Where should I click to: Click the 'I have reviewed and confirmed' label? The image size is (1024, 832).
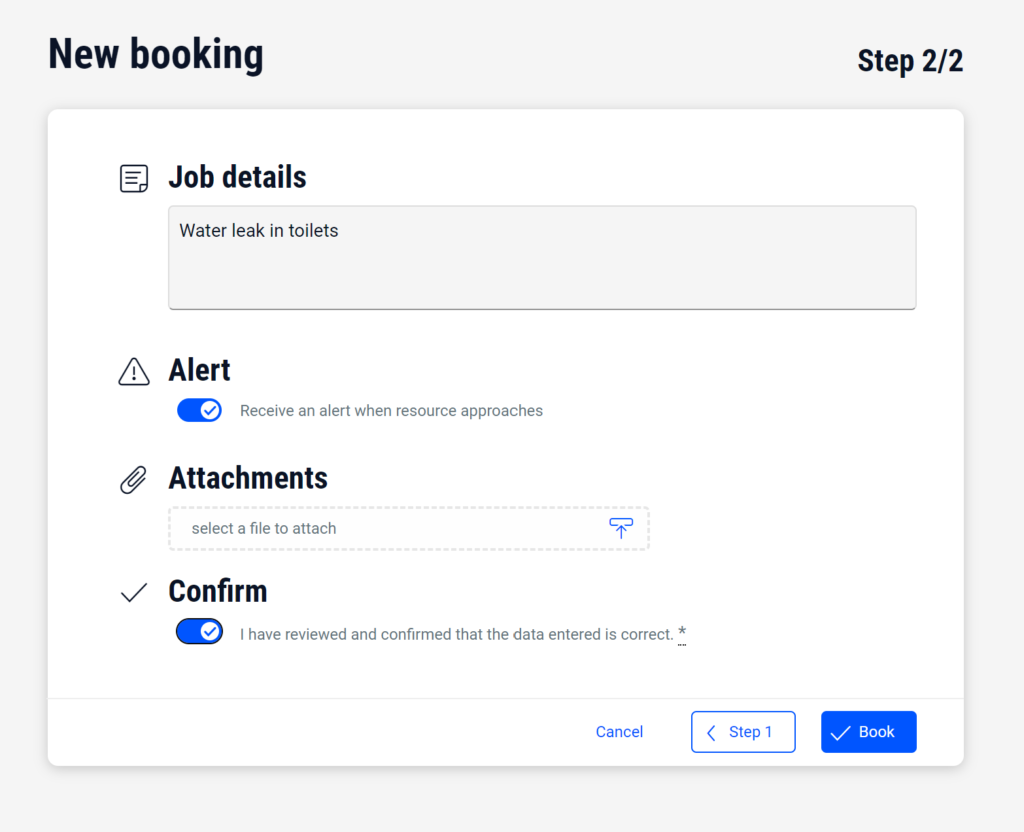click(x=456, y=634)
